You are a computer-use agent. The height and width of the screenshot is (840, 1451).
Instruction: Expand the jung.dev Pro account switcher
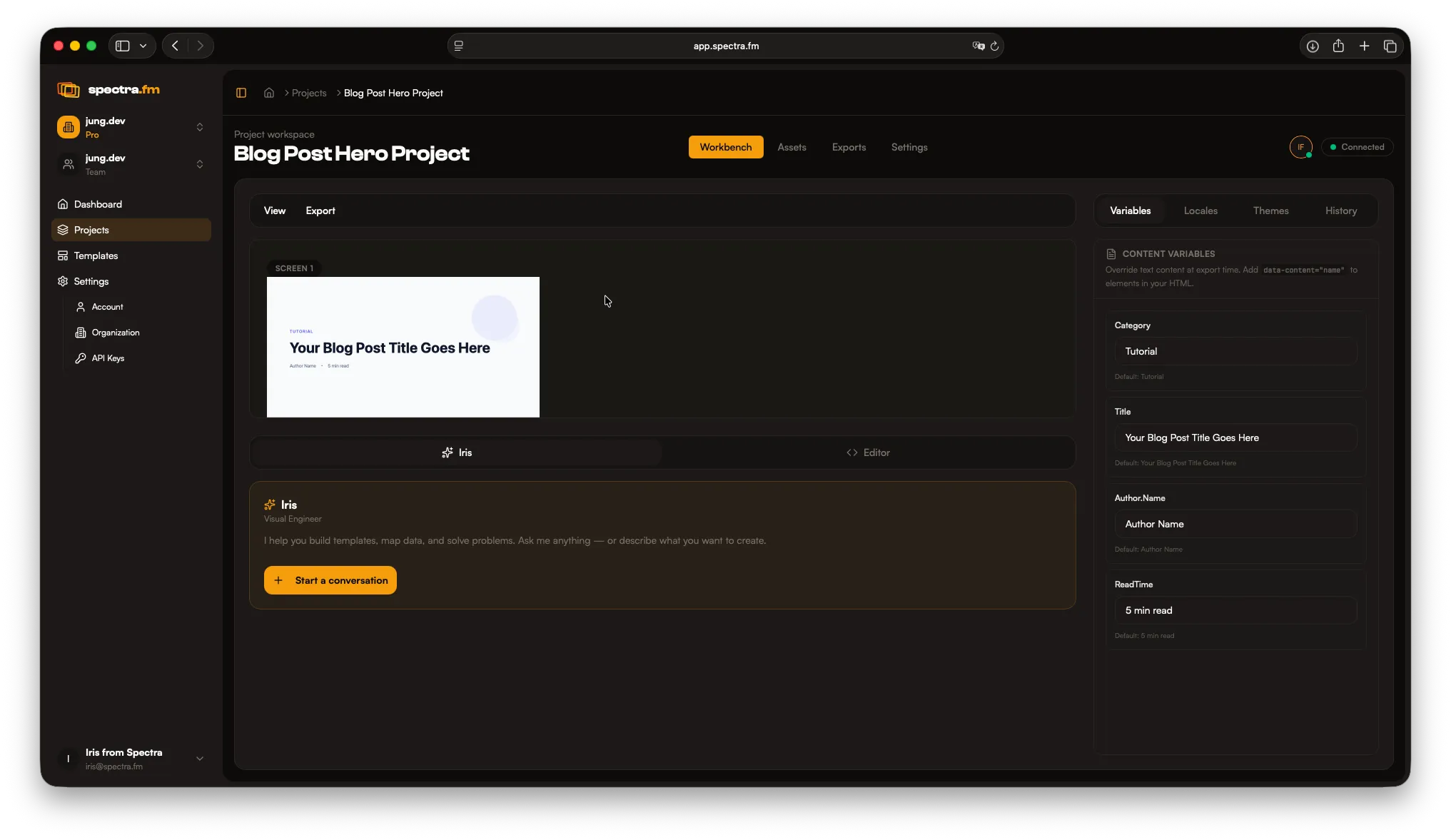199,127
